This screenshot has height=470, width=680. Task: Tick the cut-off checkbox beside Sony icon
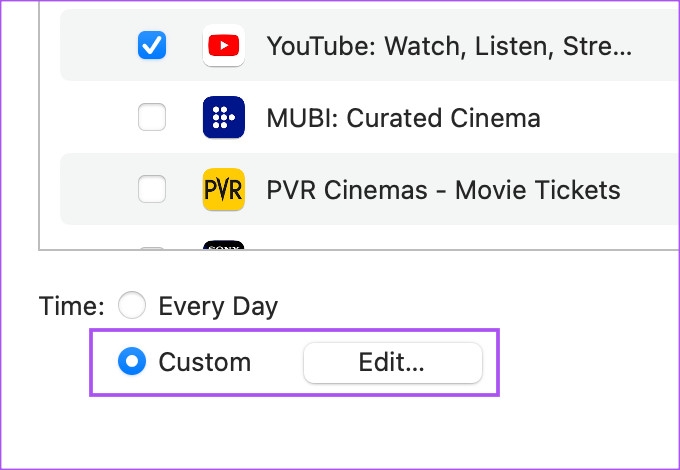click(152, 248)
